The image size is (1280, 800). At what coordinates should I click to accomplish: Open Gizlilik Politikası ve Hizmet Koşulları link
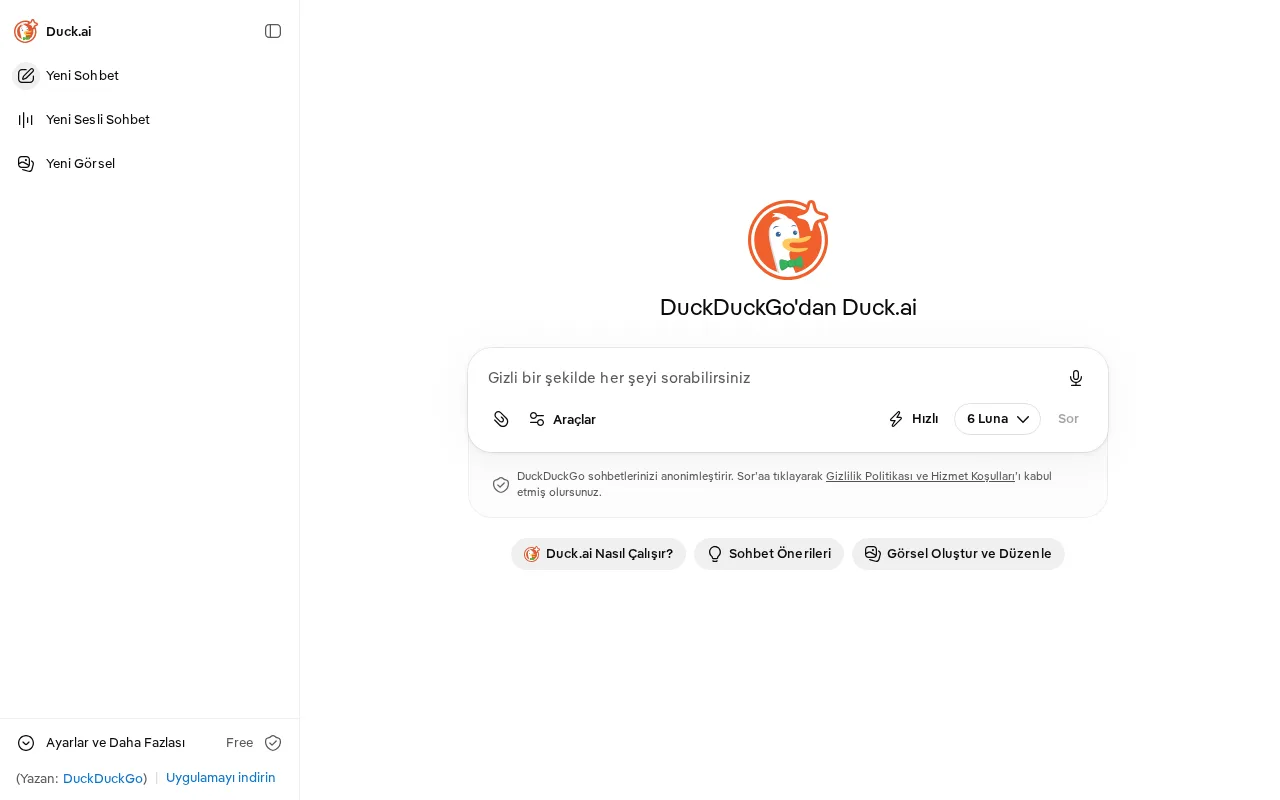[x=920, y=476]
